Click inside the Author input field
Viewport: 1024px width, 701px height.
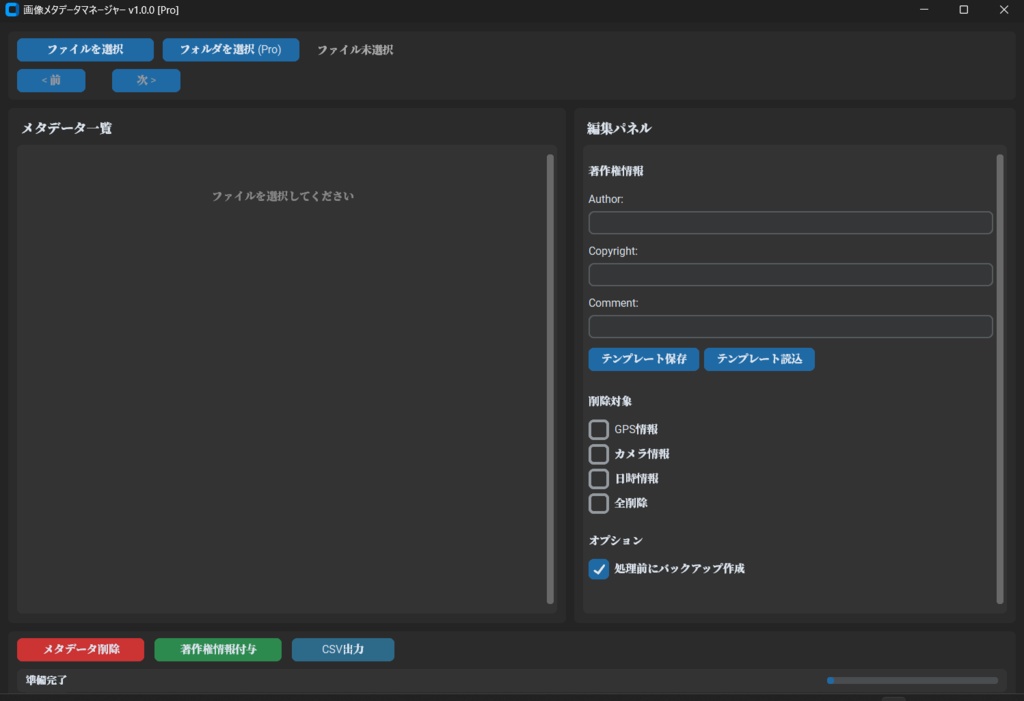790,222
